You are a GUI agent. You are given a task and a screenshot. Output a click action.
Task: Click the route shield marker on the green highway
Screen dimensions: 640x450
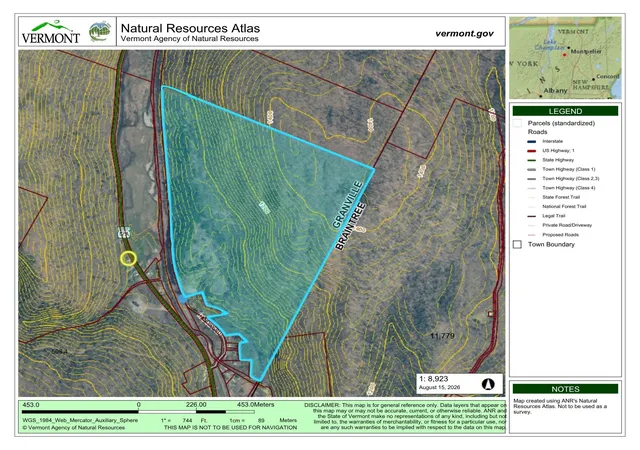click(124, 233)
